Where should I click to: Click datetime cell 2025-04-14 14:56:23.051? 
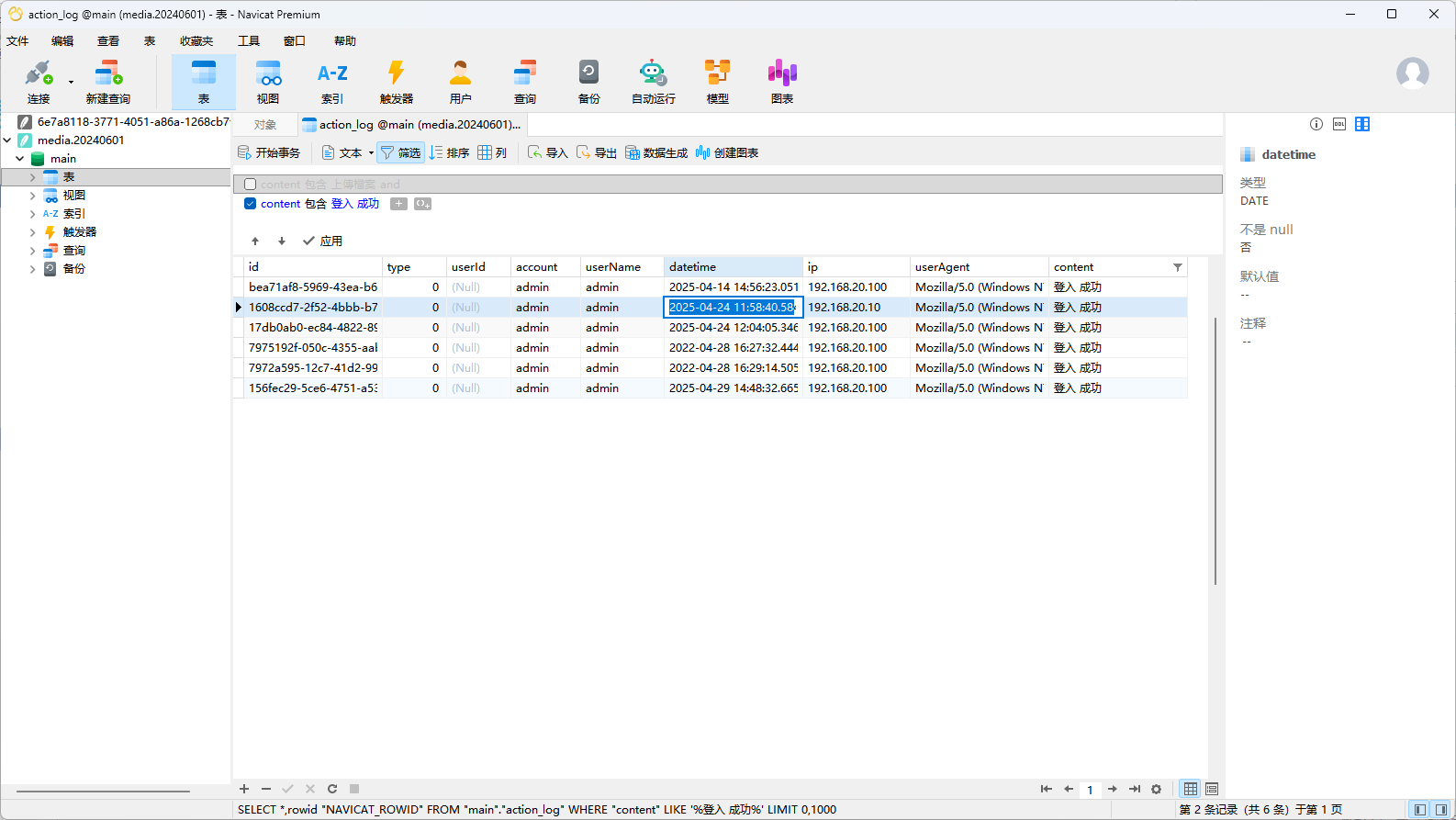(734, 287)
